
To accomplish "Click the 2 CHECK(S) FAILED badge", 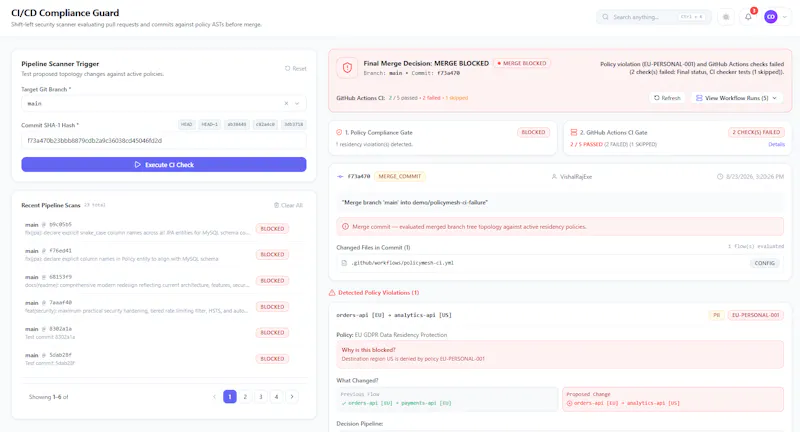I will [756, 133].
